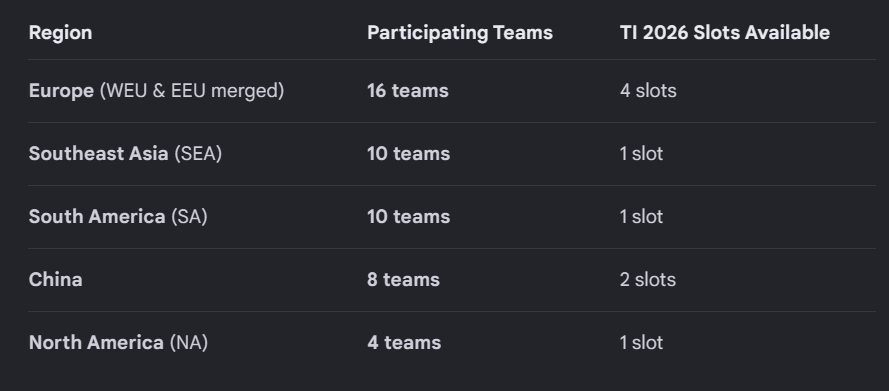The width and height of the screenshot is (889, 391).
Task: Select the South America region cell
Action: click(118, 216)
